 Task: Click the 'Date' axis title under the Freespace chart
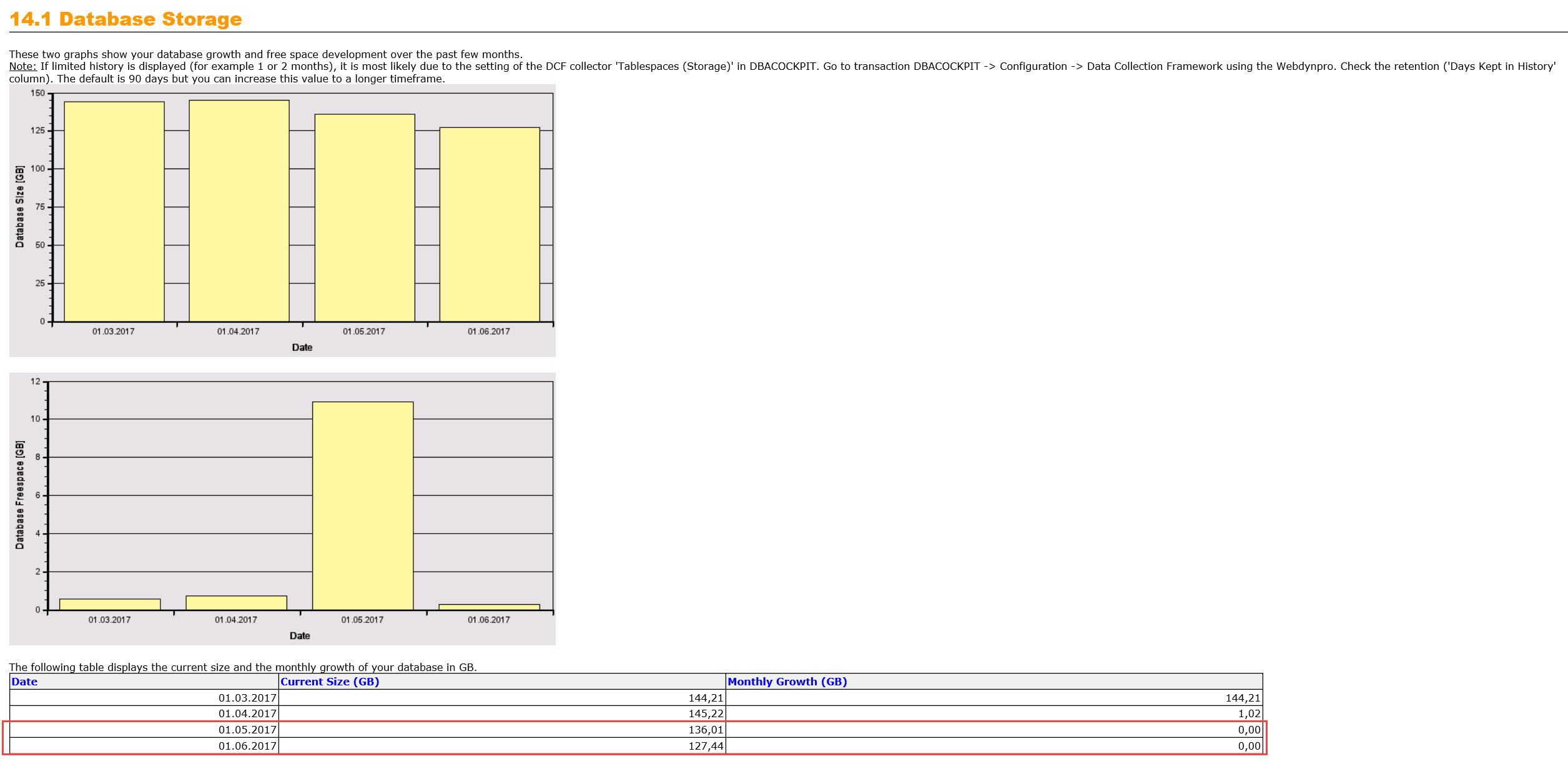[300, 635]
